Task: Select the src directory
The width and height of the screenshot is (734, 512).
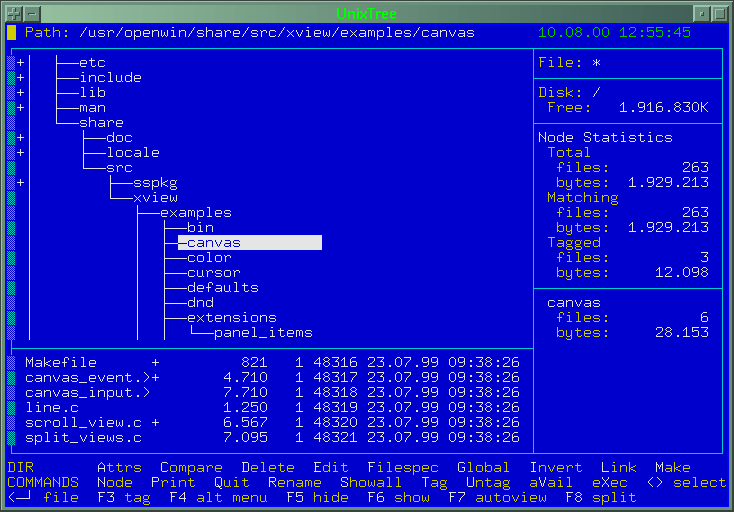Action: (119, 167)
